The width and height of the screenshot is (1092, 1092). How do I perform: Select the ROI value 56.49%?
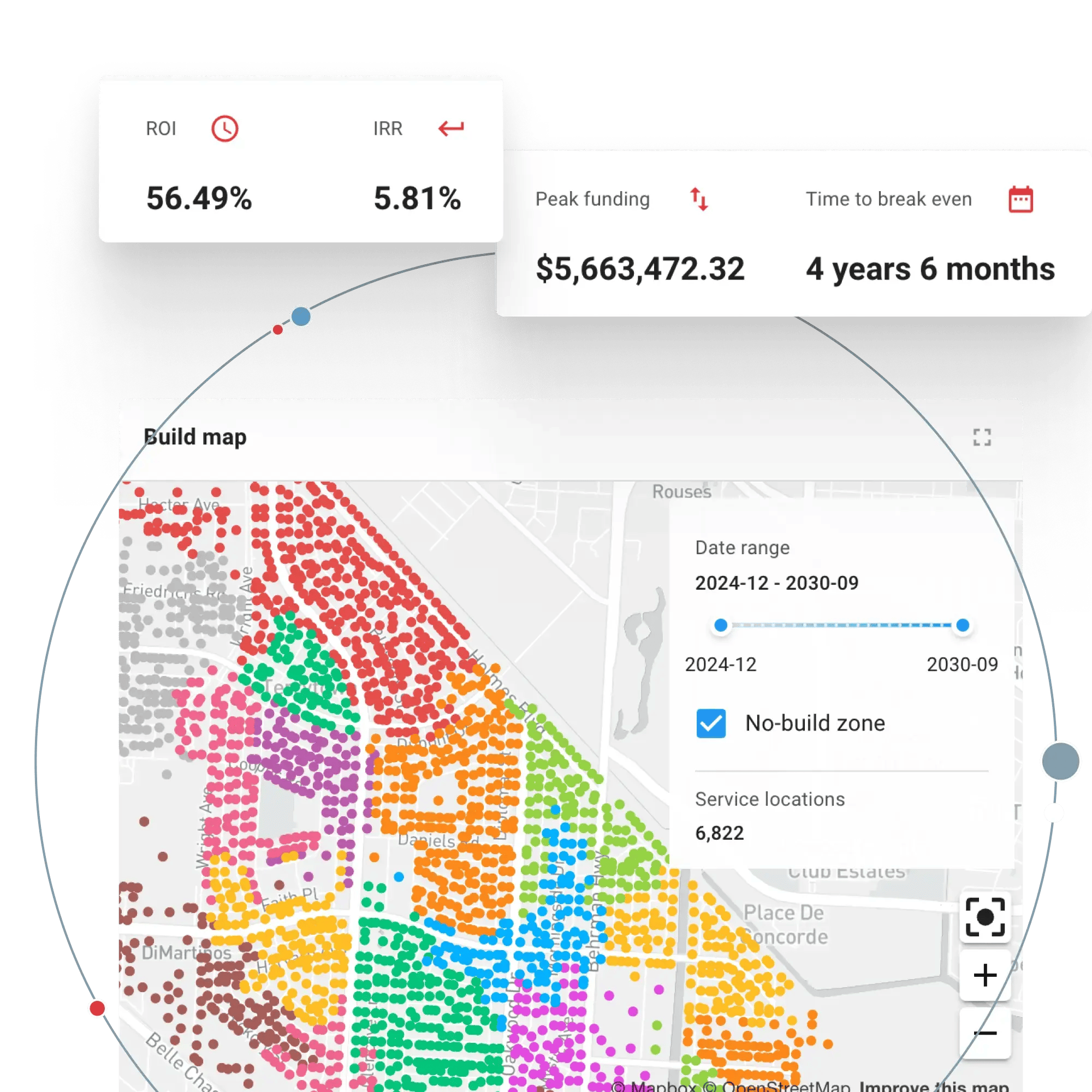(x=199, y=198)
